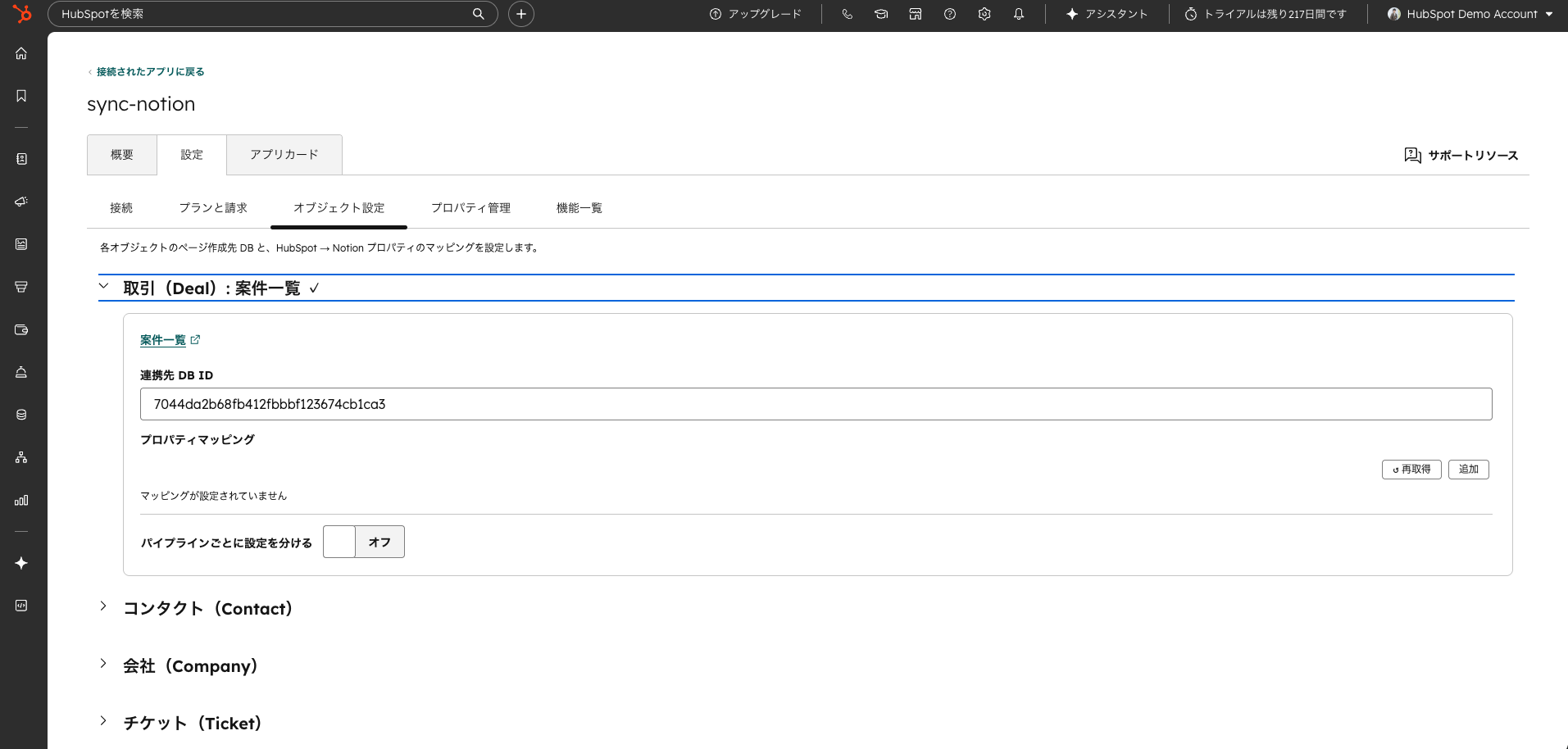Screen dimensions: 1568x749
Task: Open サポートリソース link
Action: [x=1461, y=155]
